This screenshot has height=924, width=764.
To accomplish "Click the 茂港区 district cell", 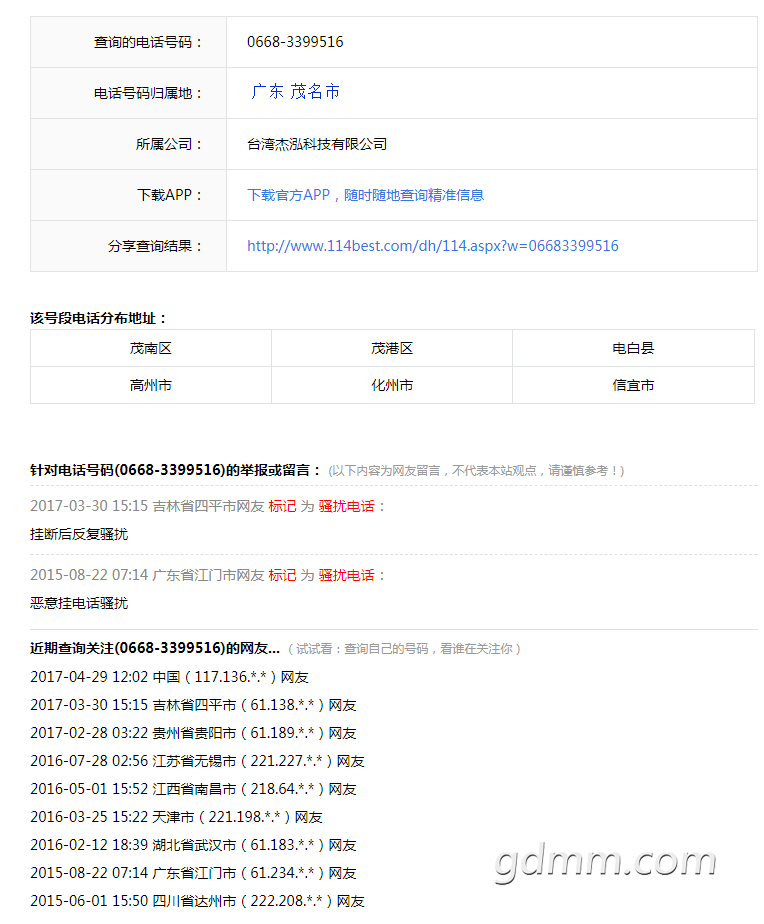I will coord(392,348).
